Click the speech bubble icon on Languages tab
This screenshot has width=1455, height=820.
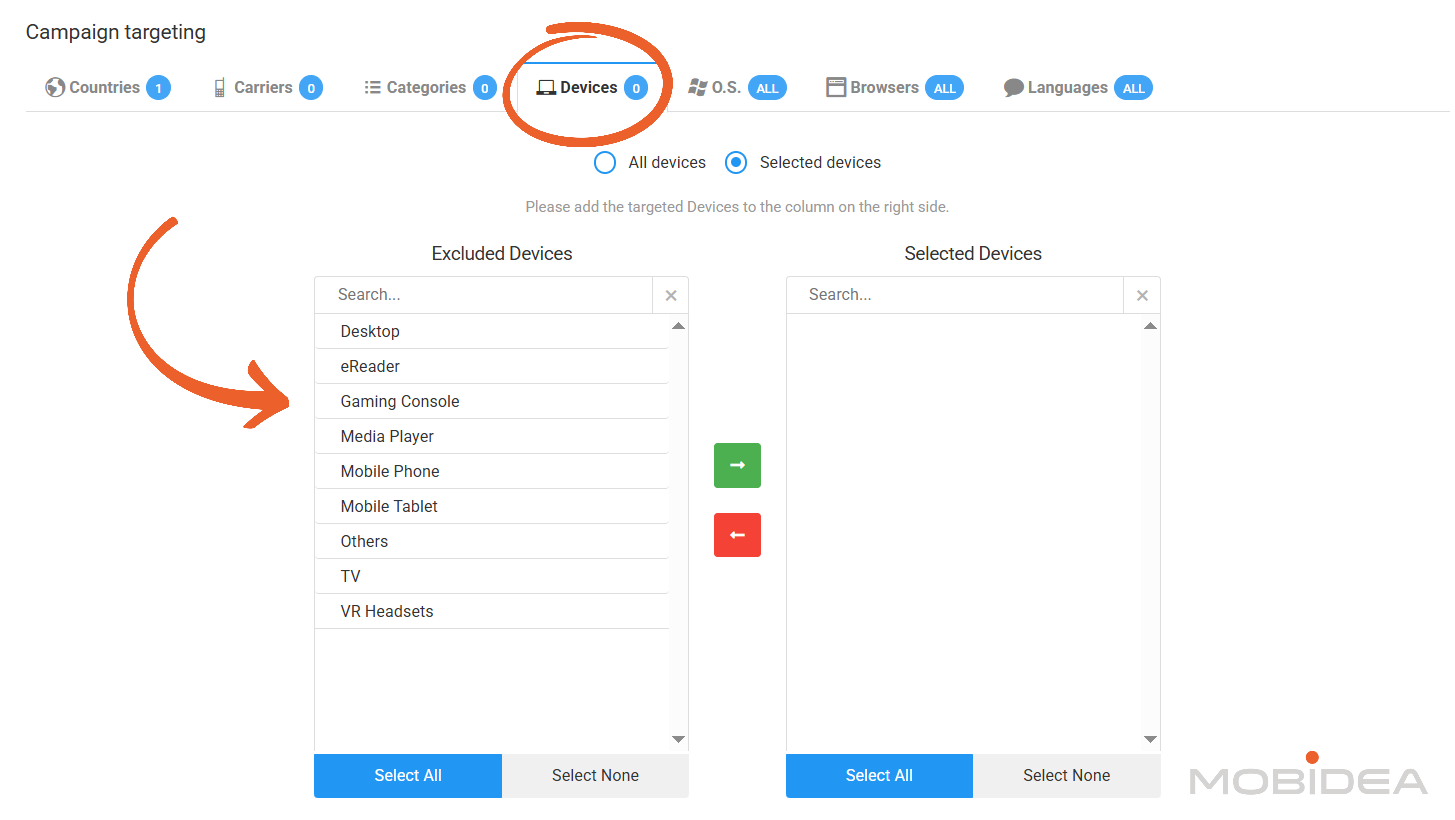click(1013, 88)
